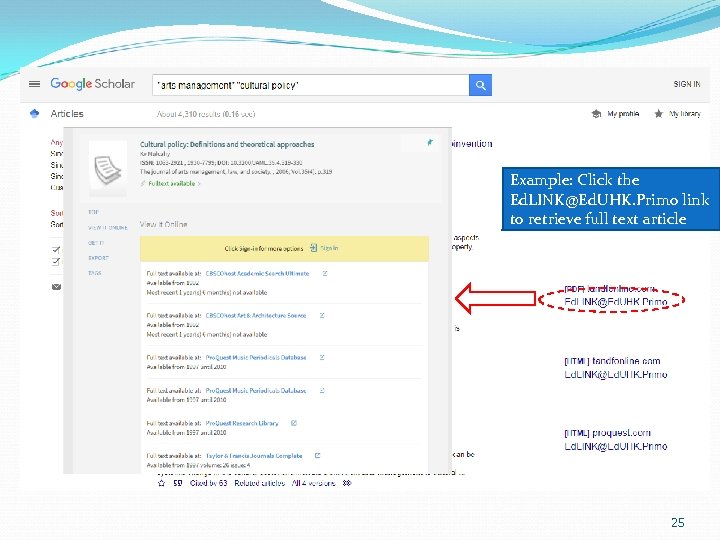Toggle the include citations checkbox

click(x=56, y=262)
